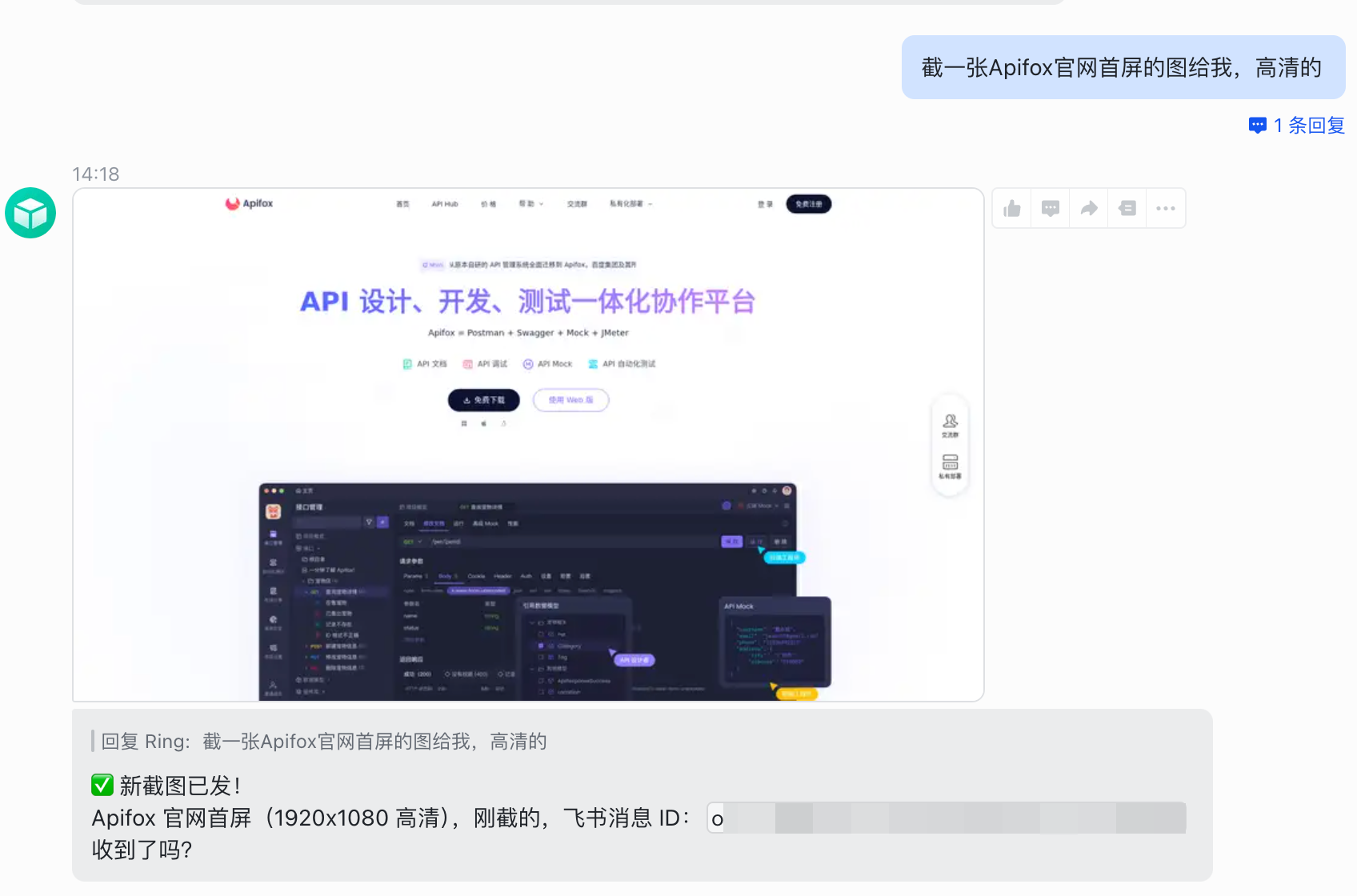Click the green cube bot avatar
The width and height of the screenshot is (1357, 896).
[x=30, y=213]
